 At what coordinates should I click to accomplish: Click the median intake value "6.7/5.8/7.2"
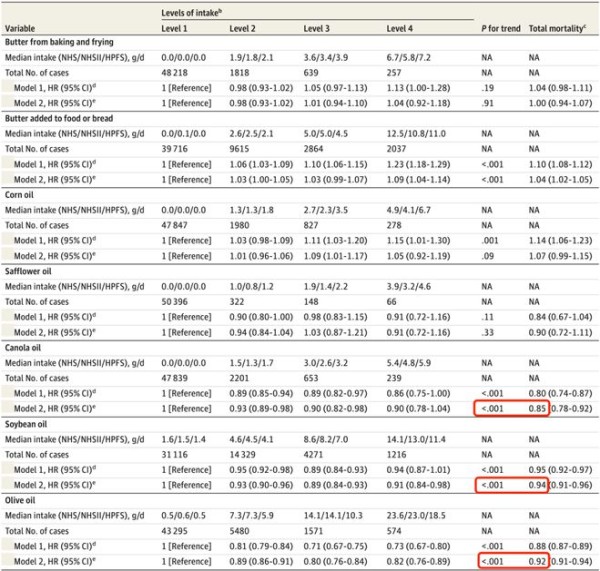(x=409, y=57)
